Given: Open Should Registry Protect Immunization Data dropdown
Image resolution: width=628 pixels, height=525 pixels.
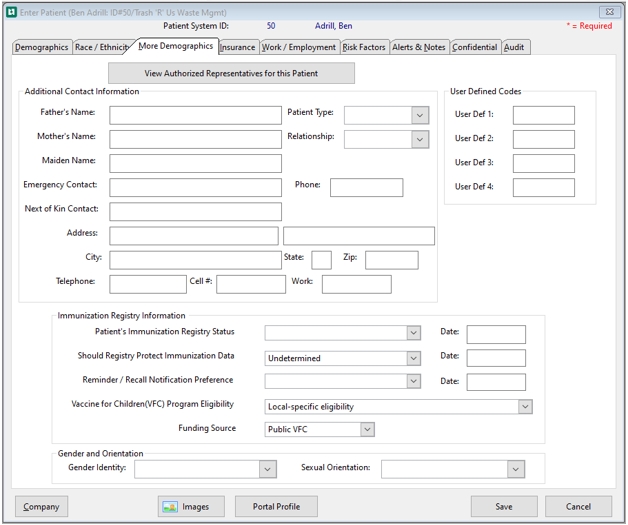Looking at the screenshot, I should point(413,358).
